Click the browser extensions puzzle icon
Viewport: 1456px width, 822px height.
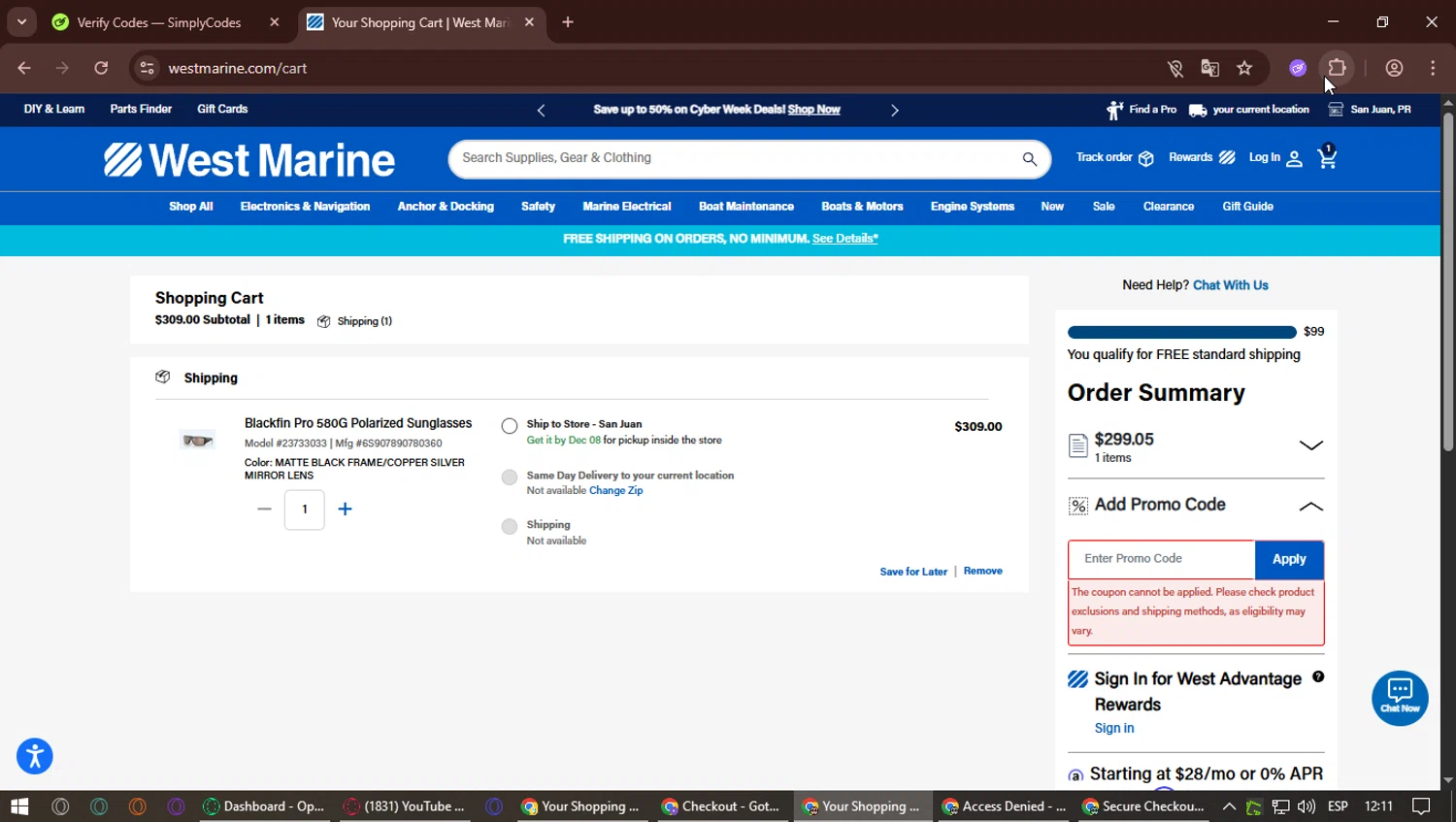click(1337, 68)
